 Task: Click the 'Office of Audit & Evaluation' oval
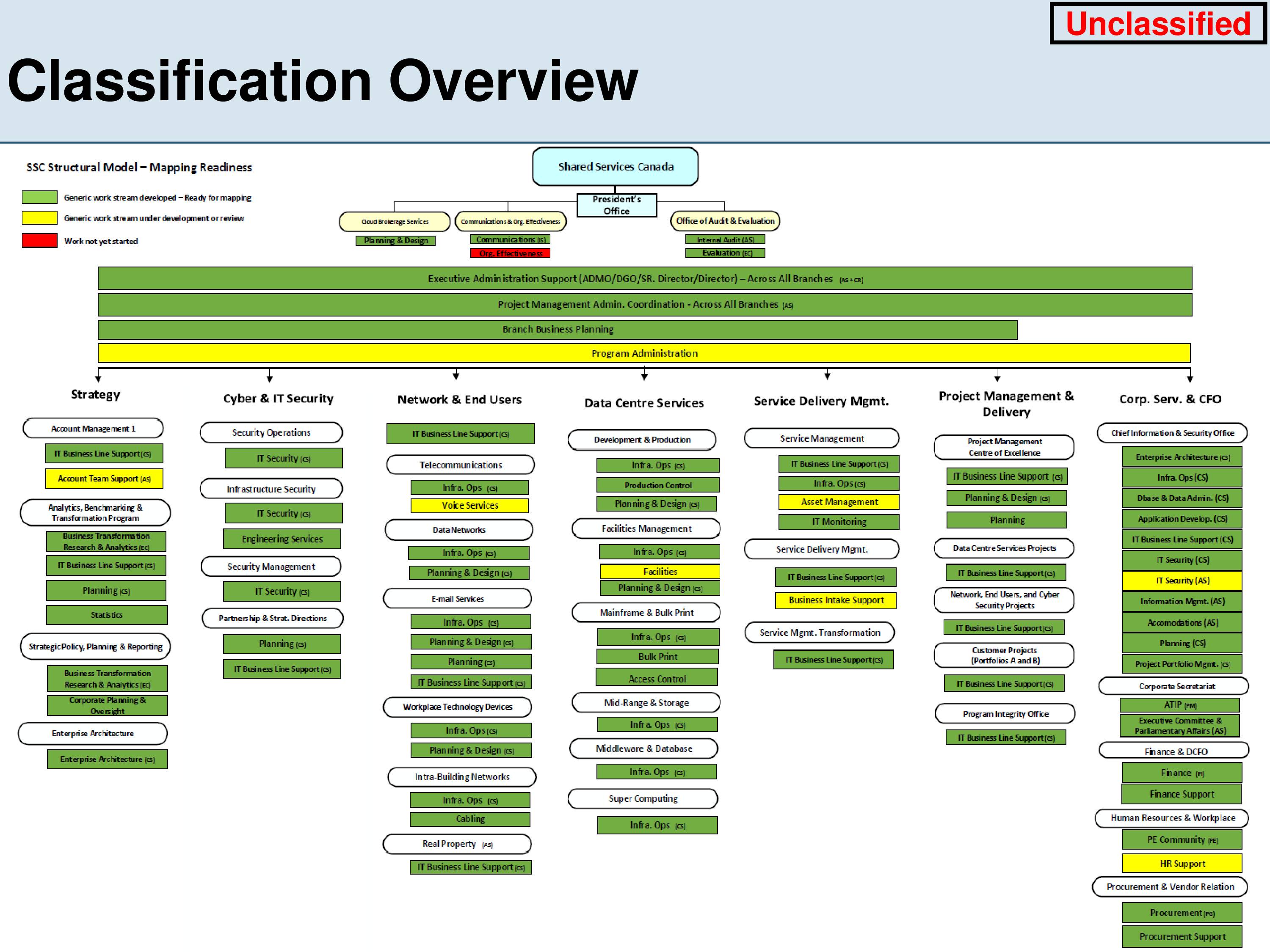(725, 221)
